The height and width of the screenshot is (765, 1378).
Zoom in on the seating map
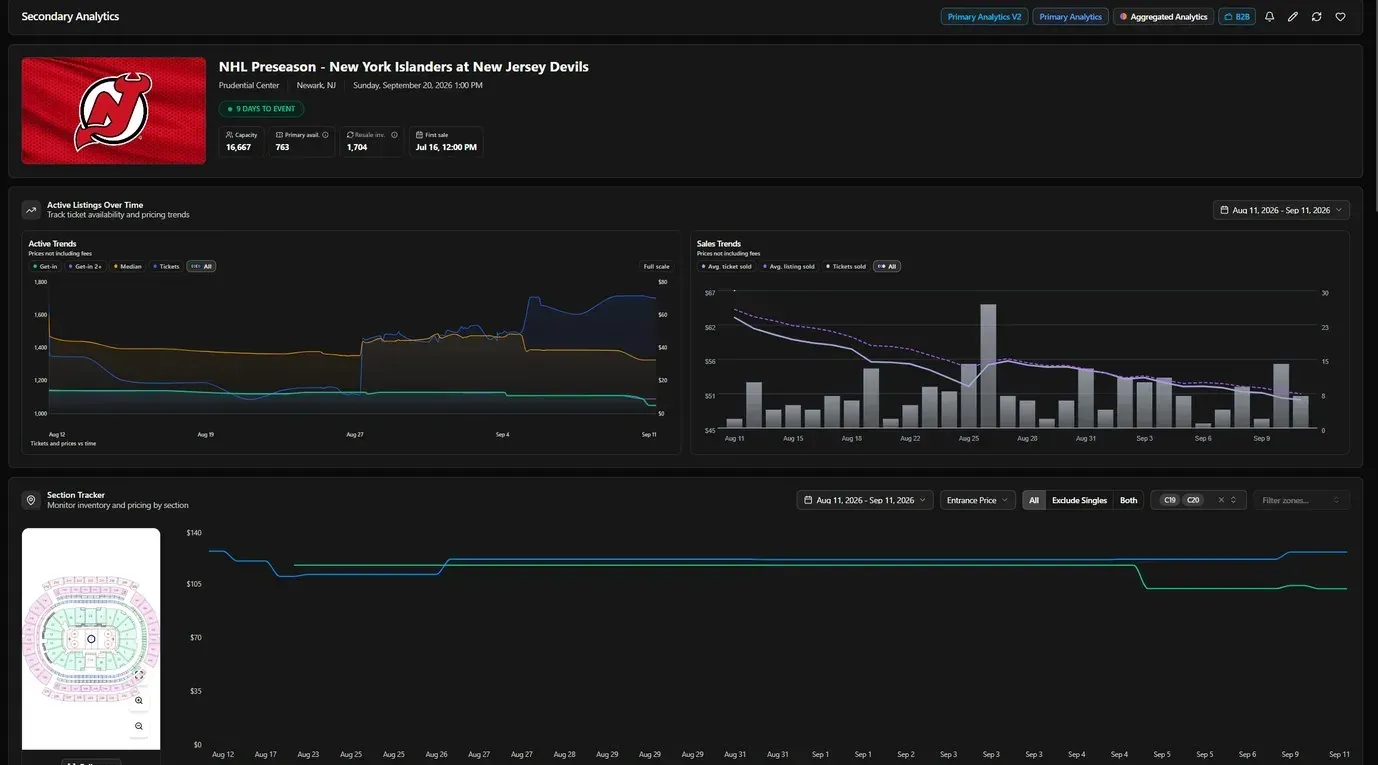[139, 701]
